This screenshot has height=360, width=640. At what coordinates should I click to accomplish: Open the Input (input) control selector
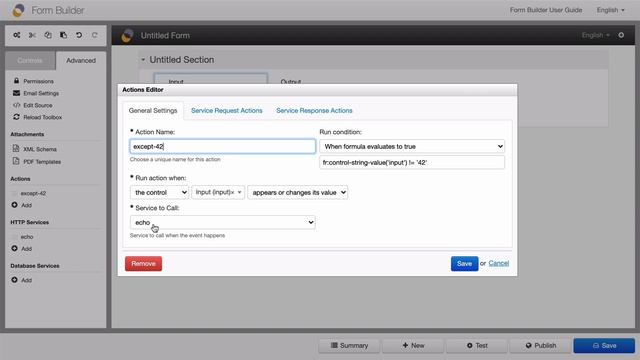point(218,192)
